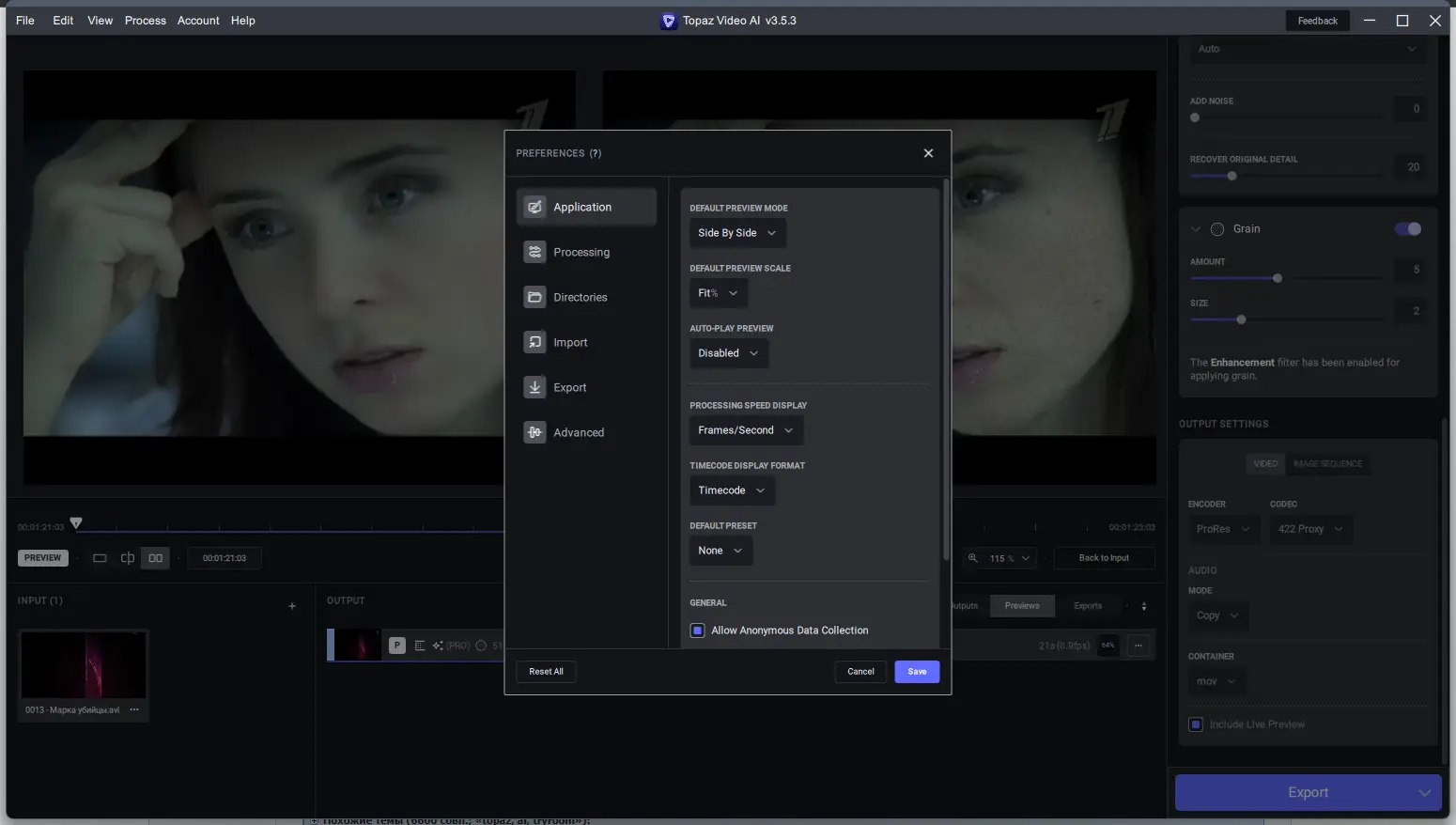1456x825 pixels.
Task: Add a new input with plus icon
Action: pos(292,606)
